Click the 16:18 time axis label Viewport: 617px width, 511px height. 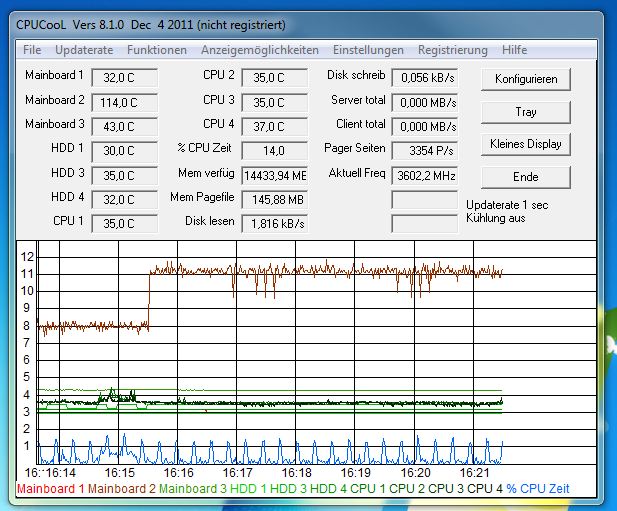297,472
